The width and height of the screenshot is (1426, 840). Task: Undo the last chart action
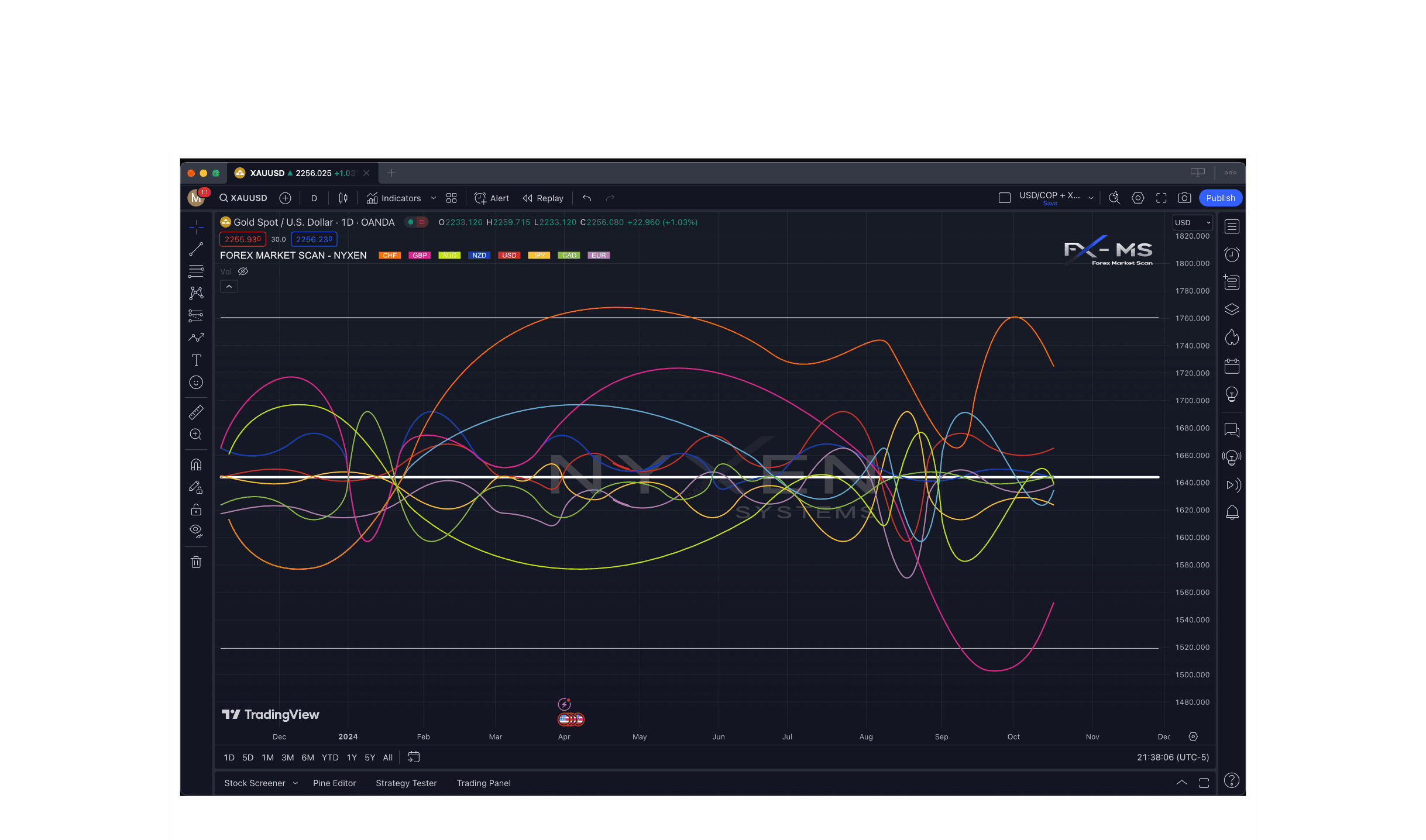(x=587, y=198)
